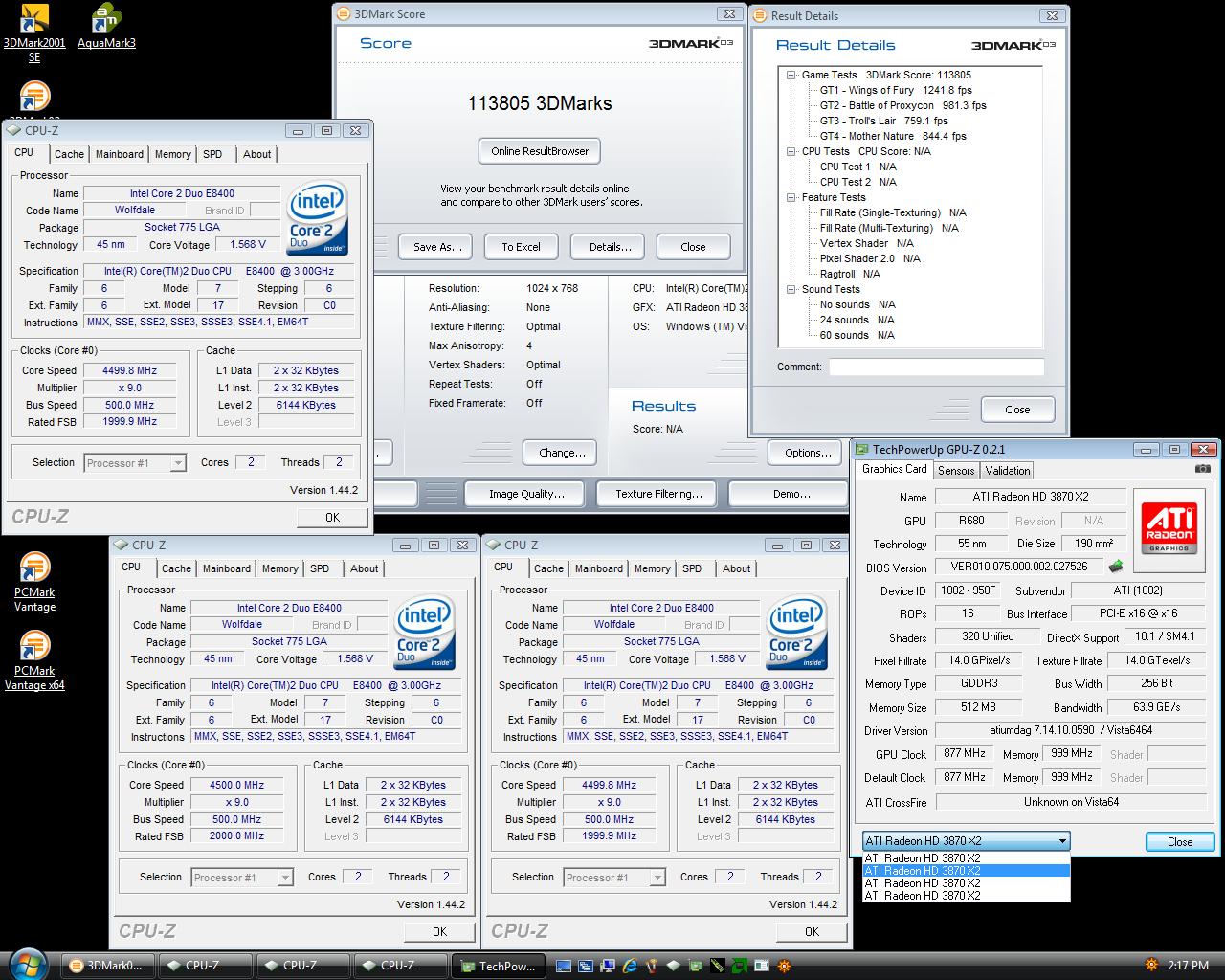Screen dimensions: 1225x980
Task: Click the Demo... button in 3DMark03
Action: click(x=791, y=494)
